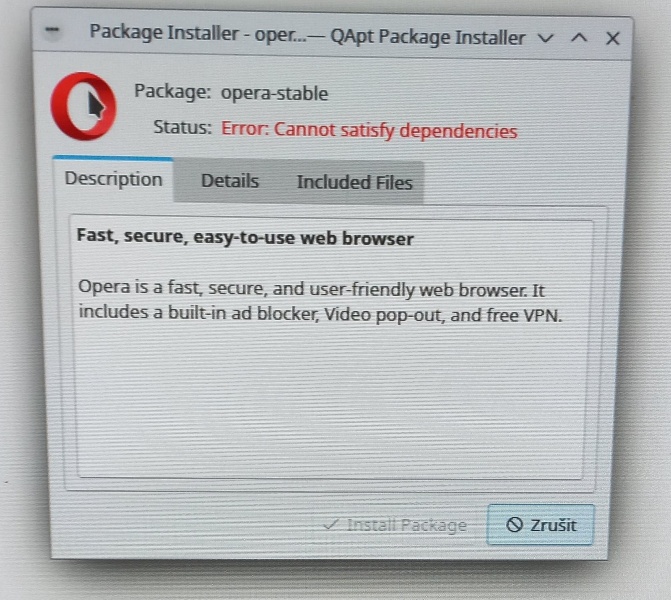Click the Package label

(x=172, y=91)
